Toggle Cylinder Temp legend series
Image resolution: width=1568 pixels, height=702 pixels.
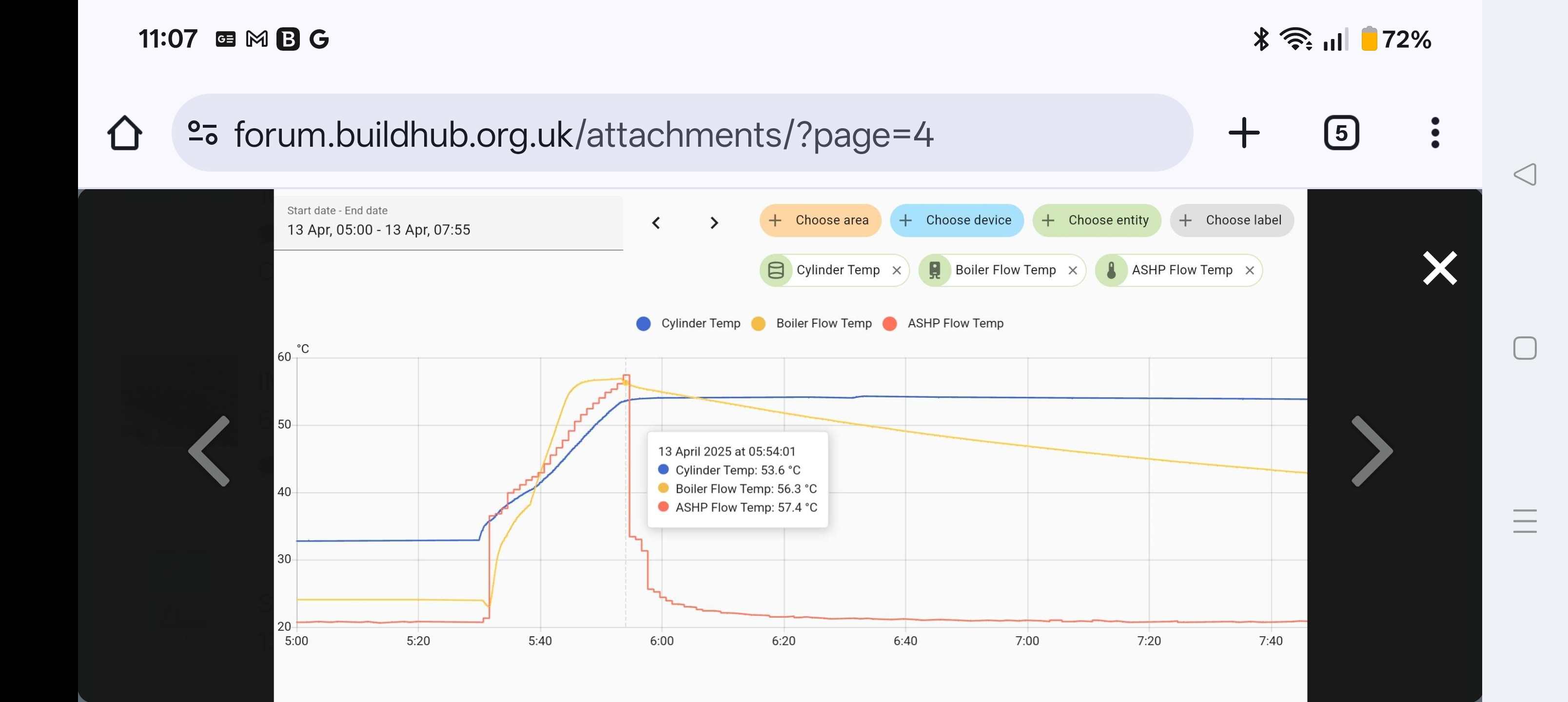688,323
